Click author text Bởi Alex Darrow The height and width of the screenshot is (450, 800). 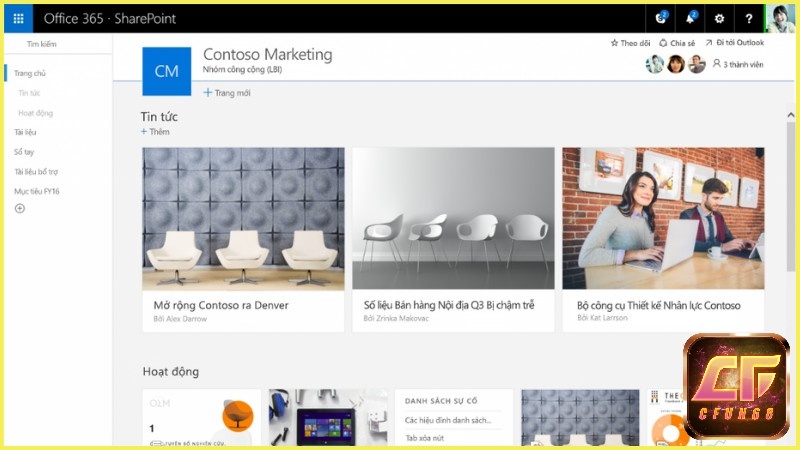pos(180,319)
